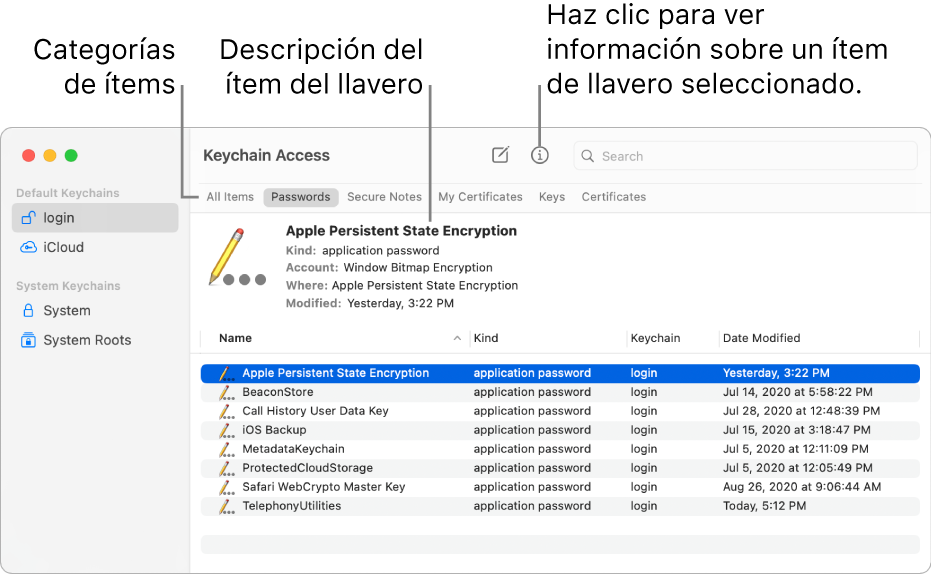This screenshot has width=931, height=575.
Task: Click the Today, 5:12 PM date cell
Action: click(x=764, y=506)
